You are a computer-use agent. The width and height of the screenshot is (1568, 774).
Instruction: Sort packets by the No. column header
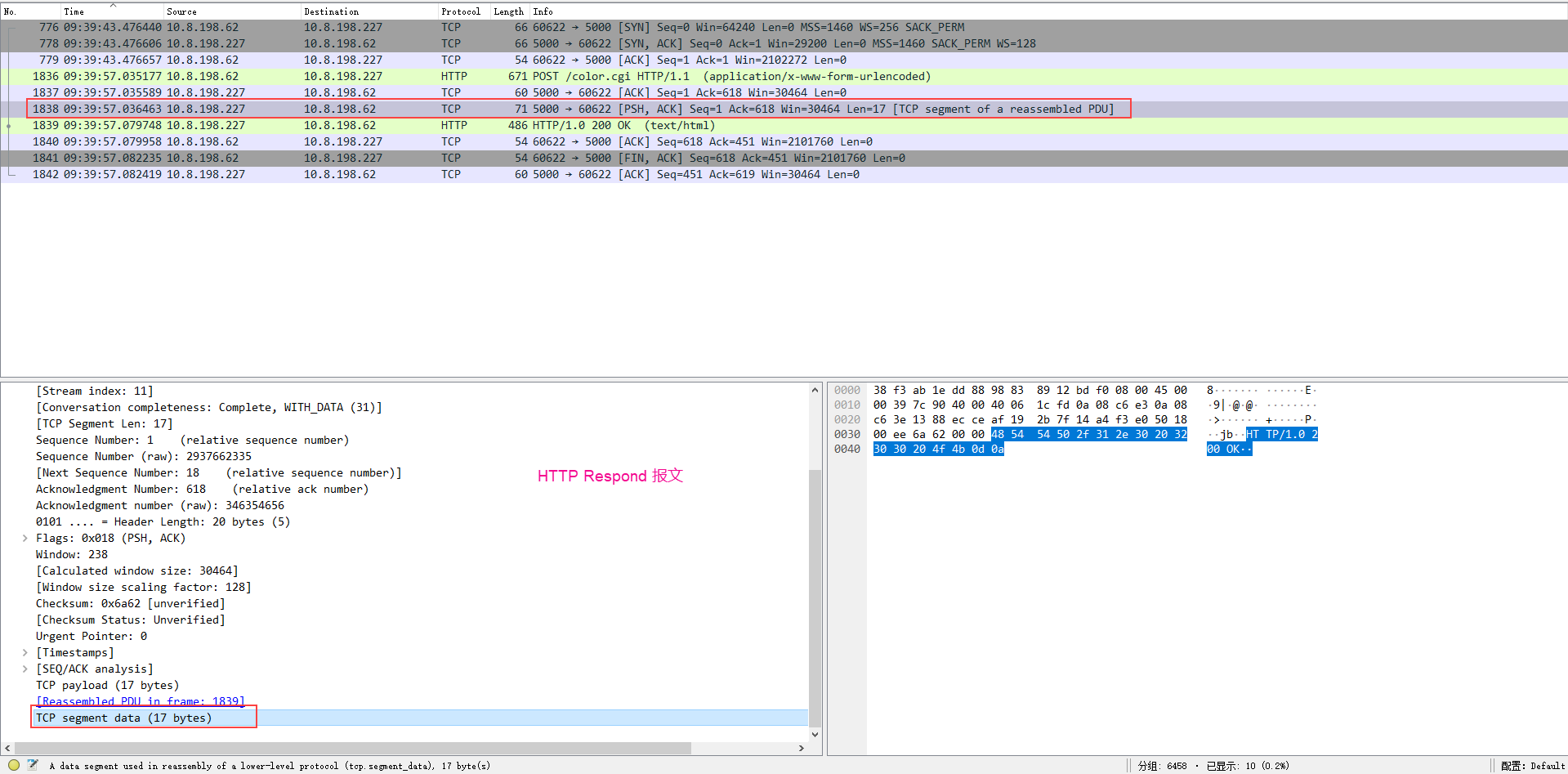pyautogui.click(x=31, y=11)
